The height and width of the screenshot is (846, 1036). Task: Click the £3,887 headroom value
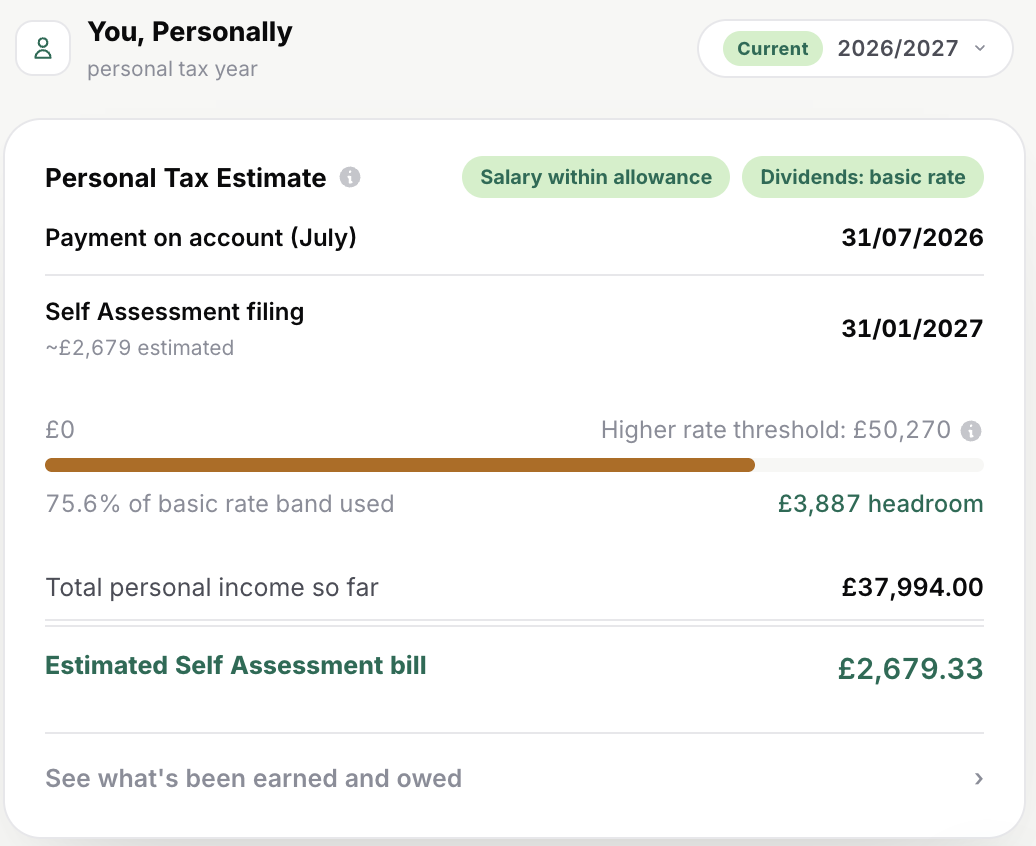880,504
